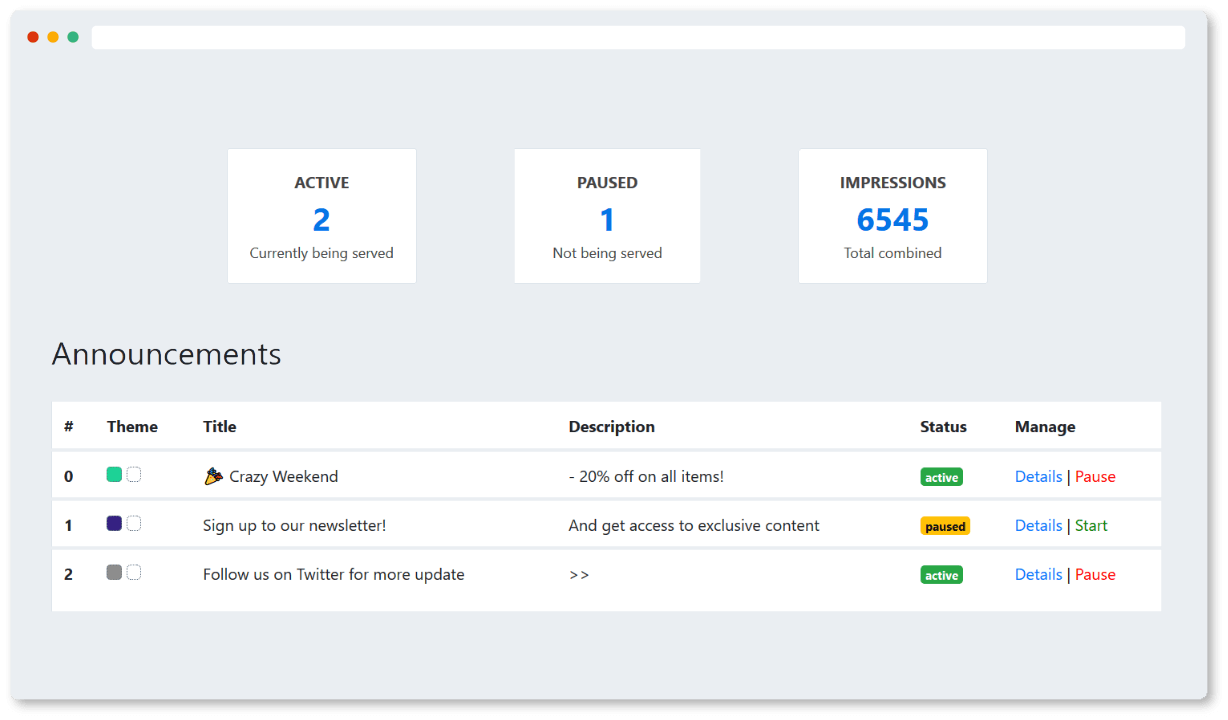Click 'And get access to exclusive content'
Viewport: 1228px width, 720px height.
point(694,526)
